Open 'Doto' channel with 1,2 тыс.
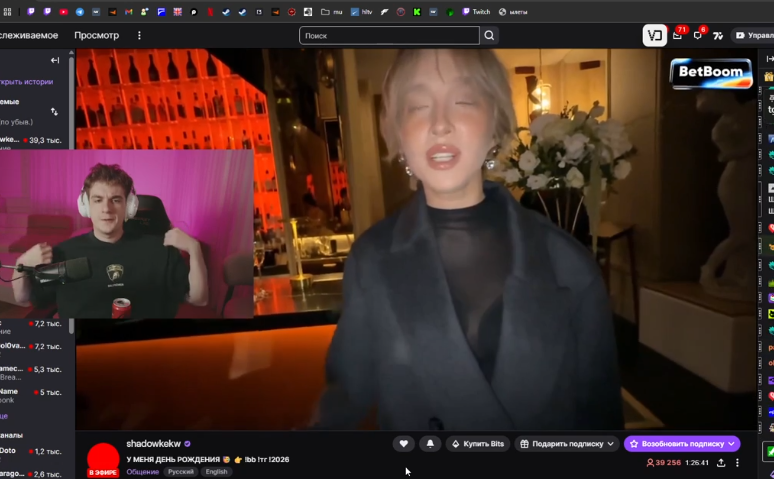The image size is (774, 479). click(31, 451)
